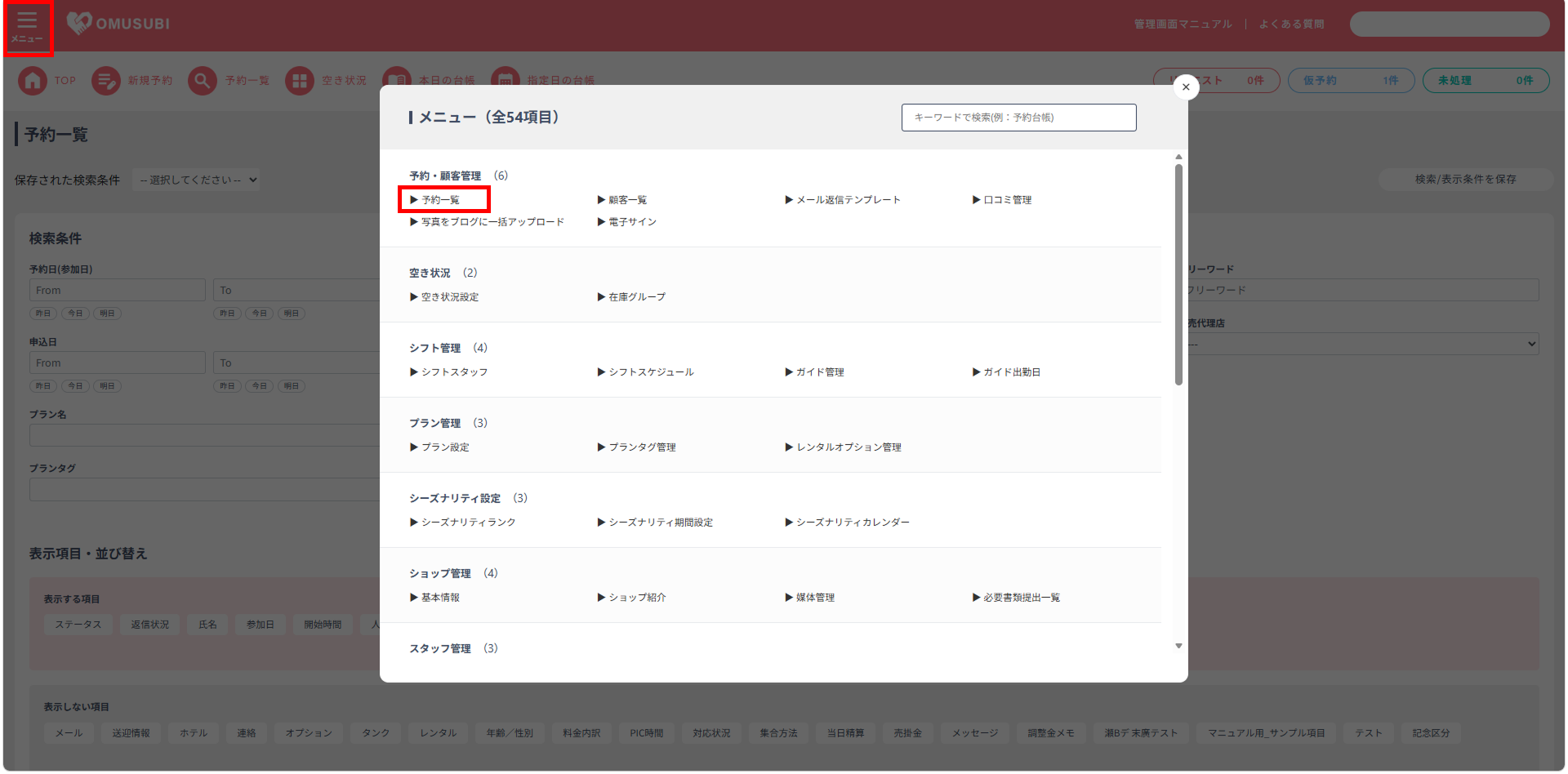Screen dimensions: 1568x774
Task: Close the メニュー dialog with the X
Action: (x=1186, y=87)
